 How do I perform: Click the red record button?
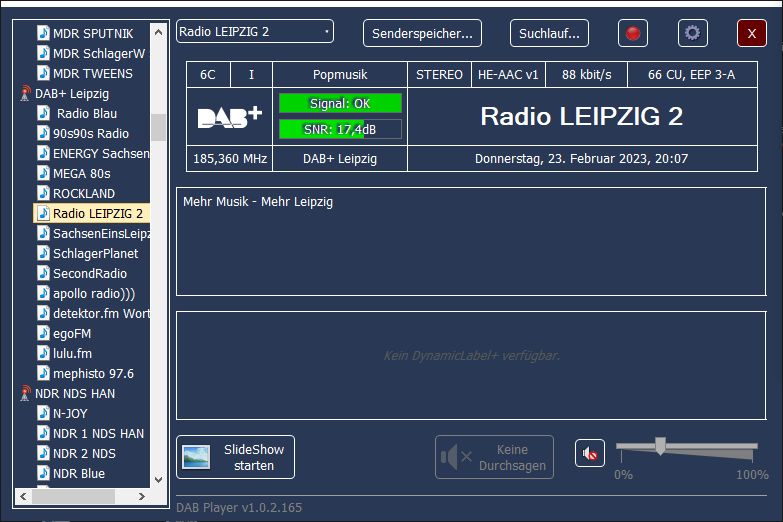632,33
